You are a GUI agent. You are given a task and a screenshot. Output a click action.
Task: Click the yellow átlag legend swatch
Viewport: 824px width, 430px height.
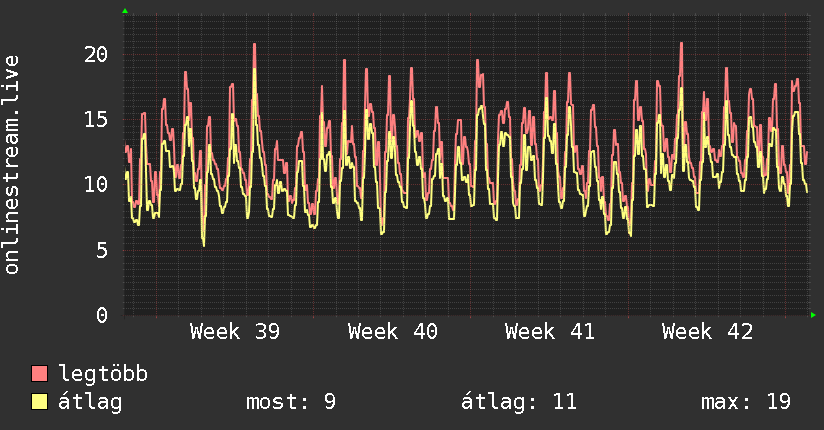[39, 402]
